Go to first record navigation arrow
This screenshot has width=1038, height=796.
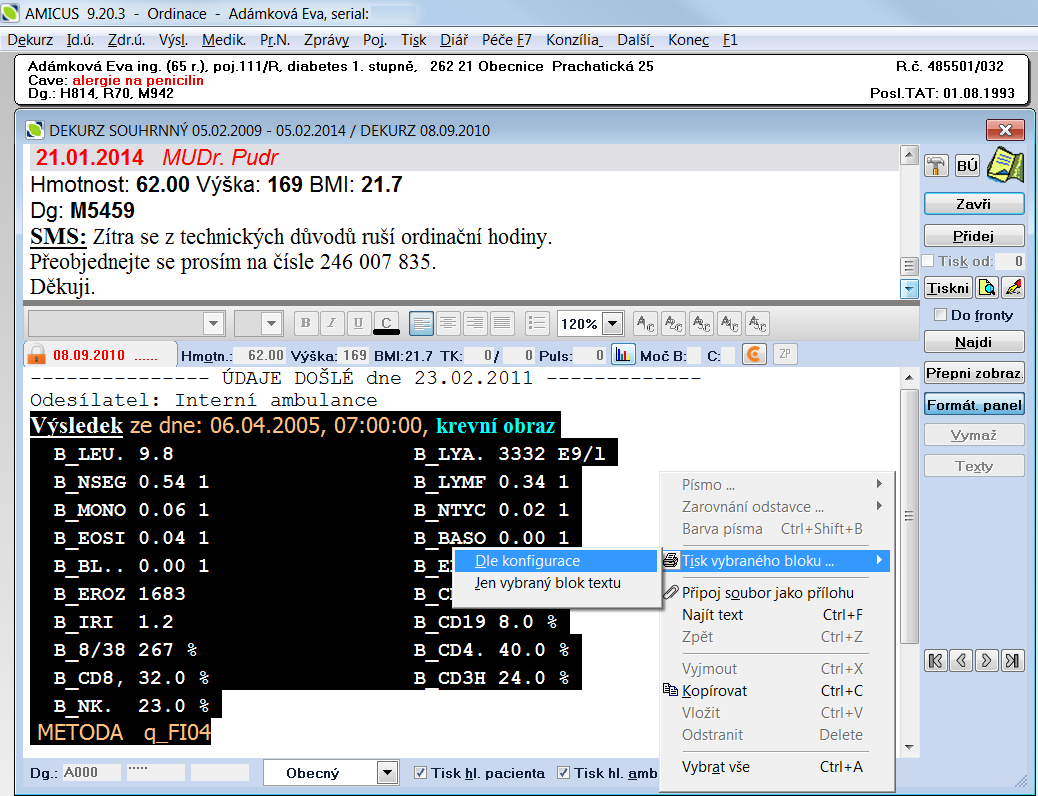[935, 660]
